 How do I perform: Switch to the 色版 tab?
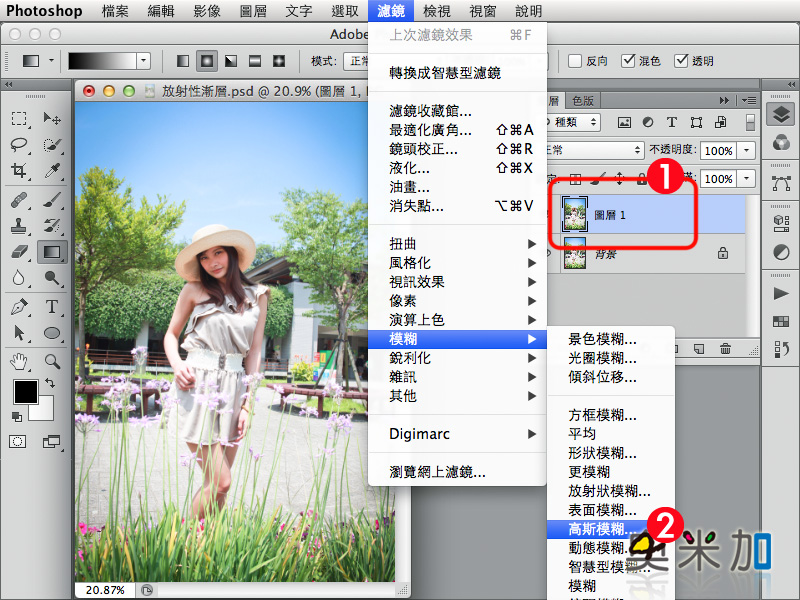(583, 101)
